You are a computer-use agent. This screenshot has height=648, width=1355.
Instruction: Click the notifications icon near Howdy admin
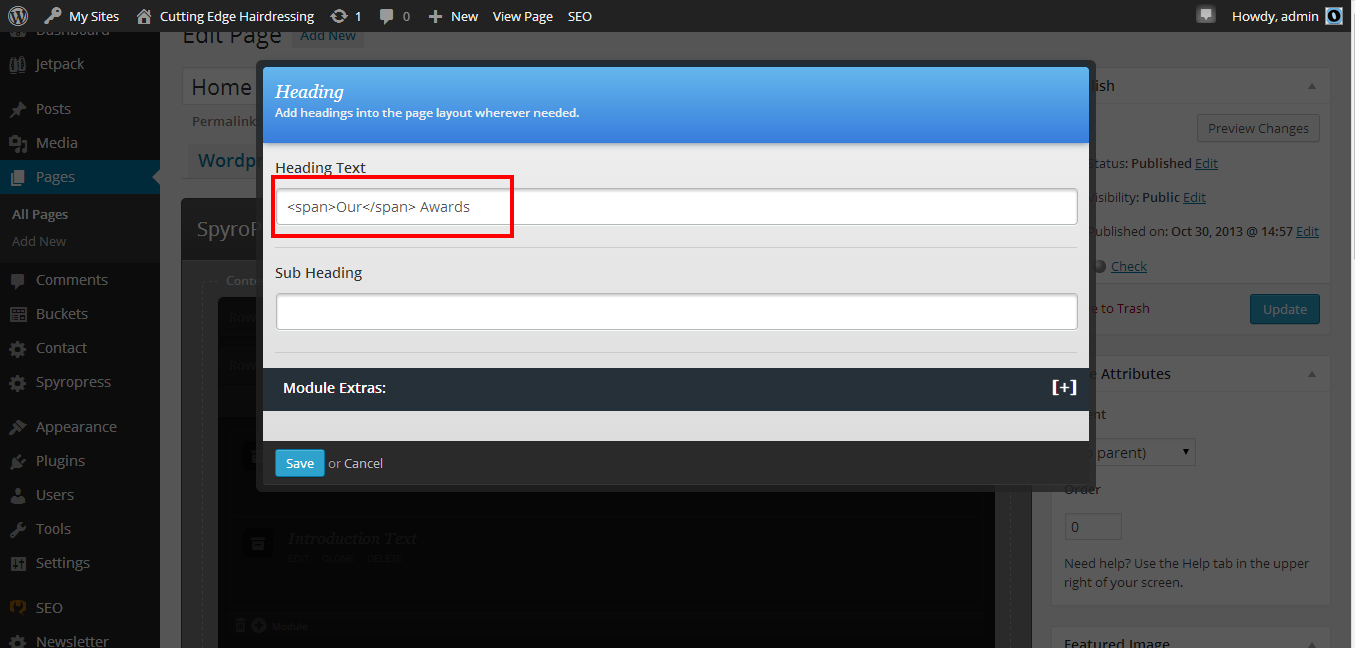coord(1206,15)
